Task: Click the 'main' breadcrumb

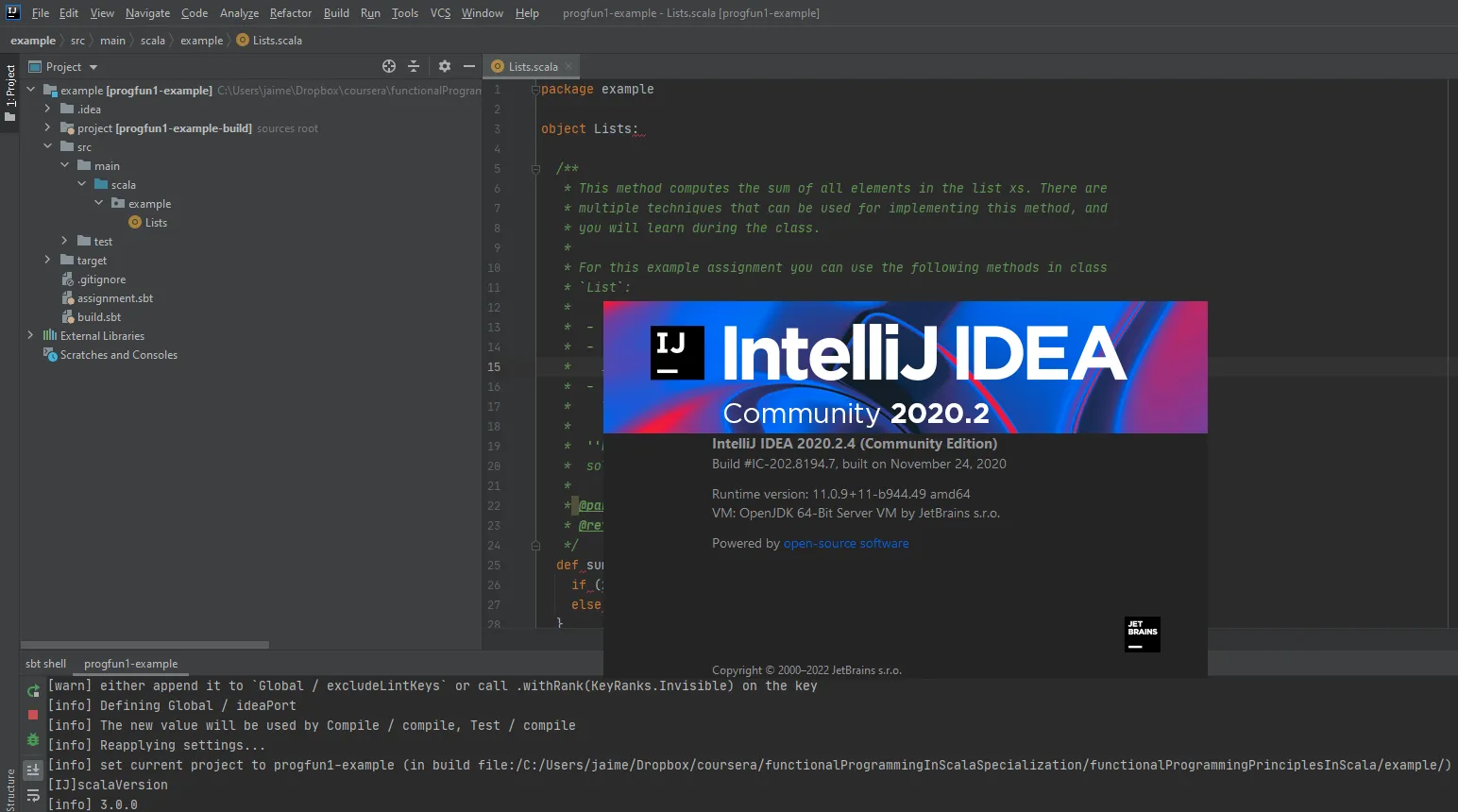Action: coord(112,41)
